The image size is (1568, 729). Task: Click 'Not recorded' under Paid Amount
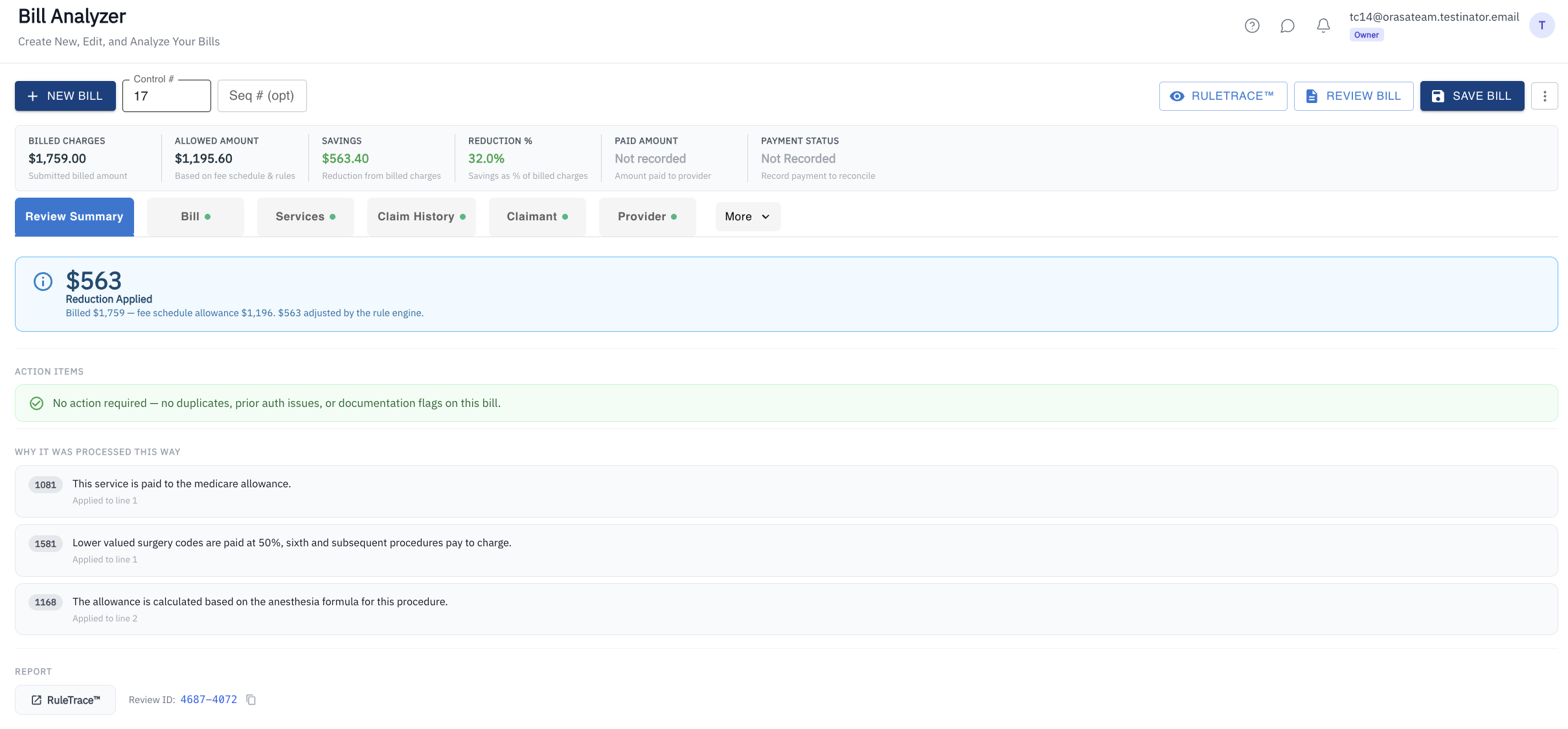click(x=650, y=159)
